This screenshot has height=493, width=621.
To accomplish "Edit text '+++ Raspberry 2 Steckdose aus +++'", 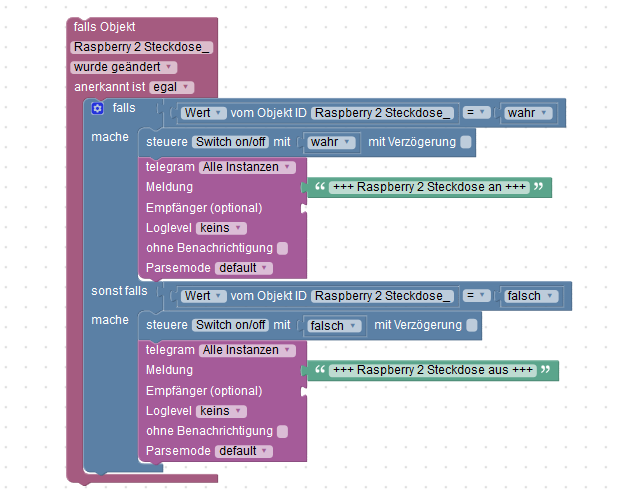I will pos(433,370).
